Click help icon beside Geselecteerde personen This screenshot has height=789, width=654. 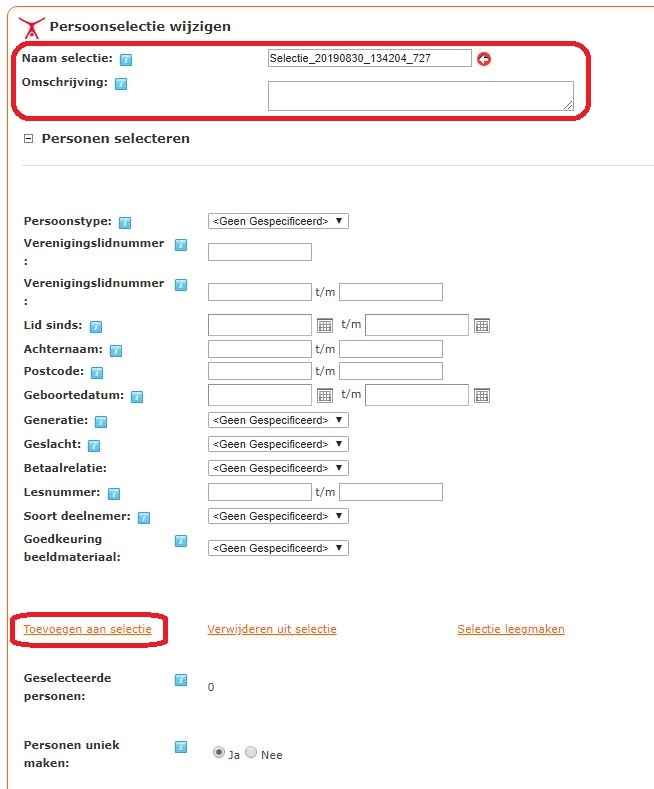tap(181, 680)
